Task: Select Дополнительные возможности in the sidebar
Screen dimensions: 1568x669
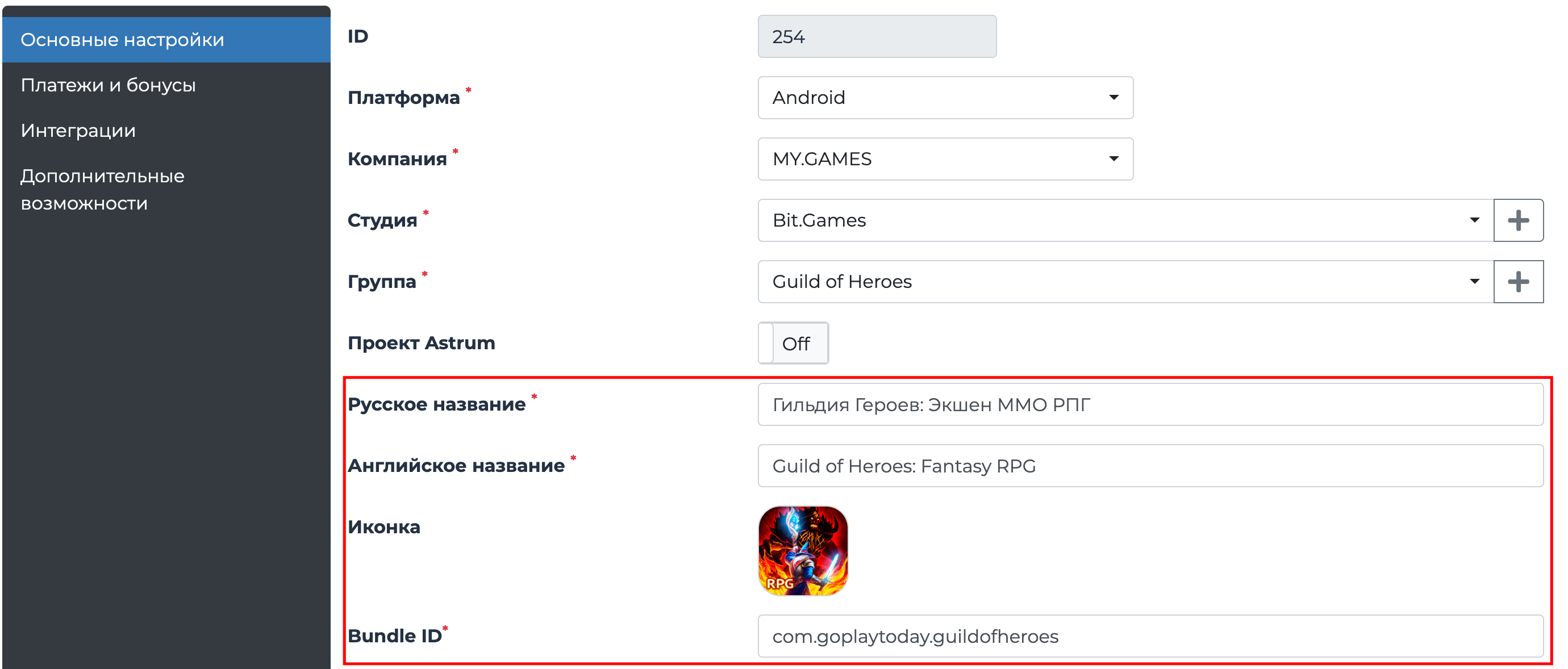Action: (x=102, y=189)
